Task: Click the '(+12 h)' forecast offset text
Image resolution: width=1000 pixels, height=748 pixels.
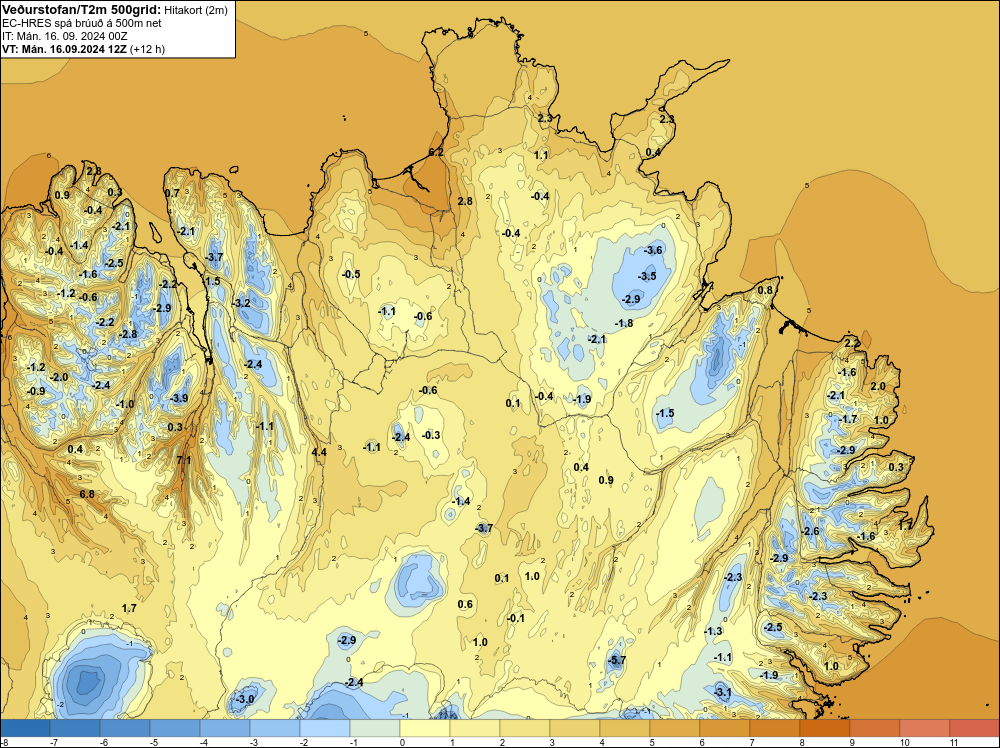Action: (147, 49)
